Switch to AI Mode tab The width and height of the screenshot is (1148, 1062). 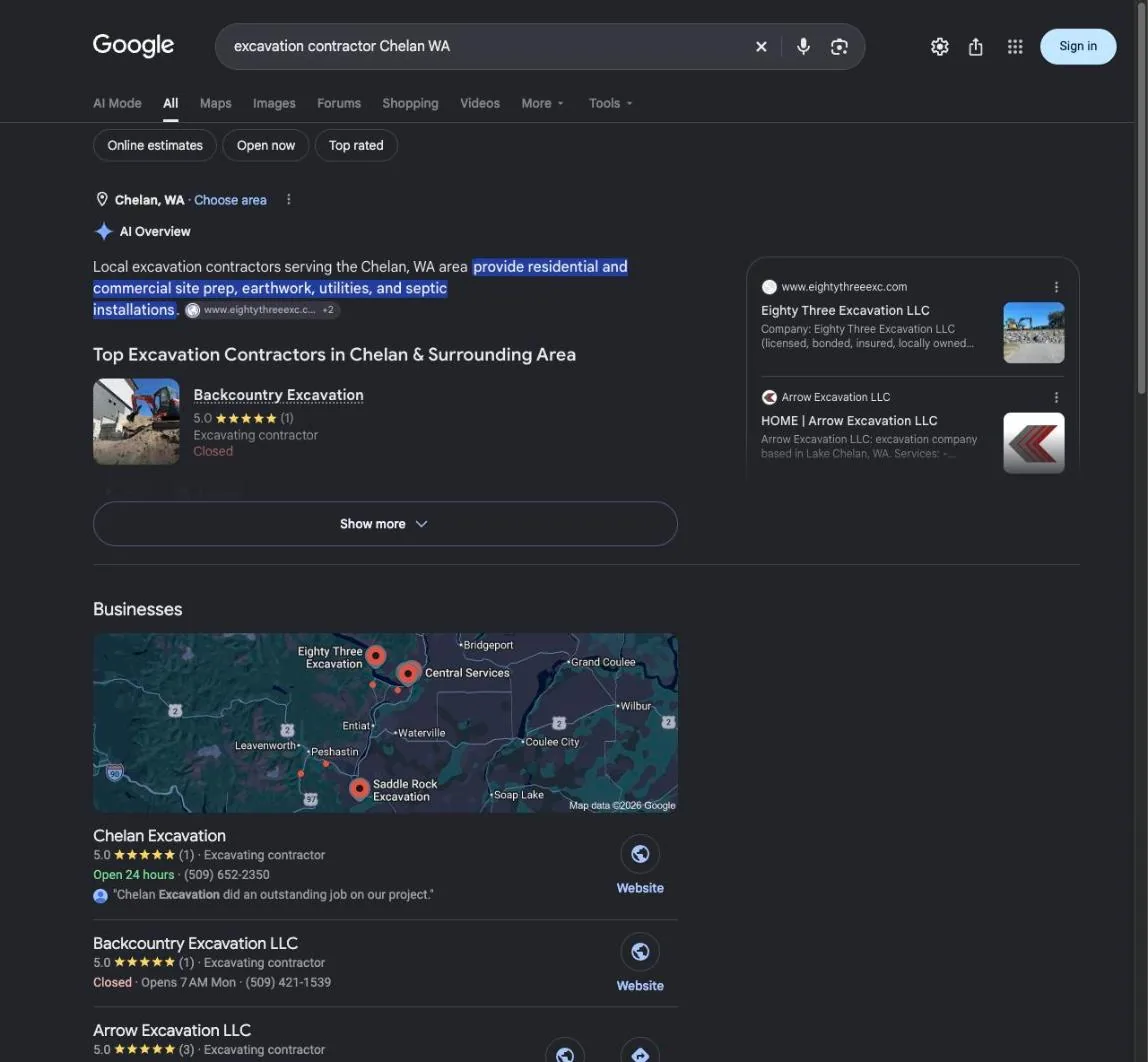(x=117, y=103)
